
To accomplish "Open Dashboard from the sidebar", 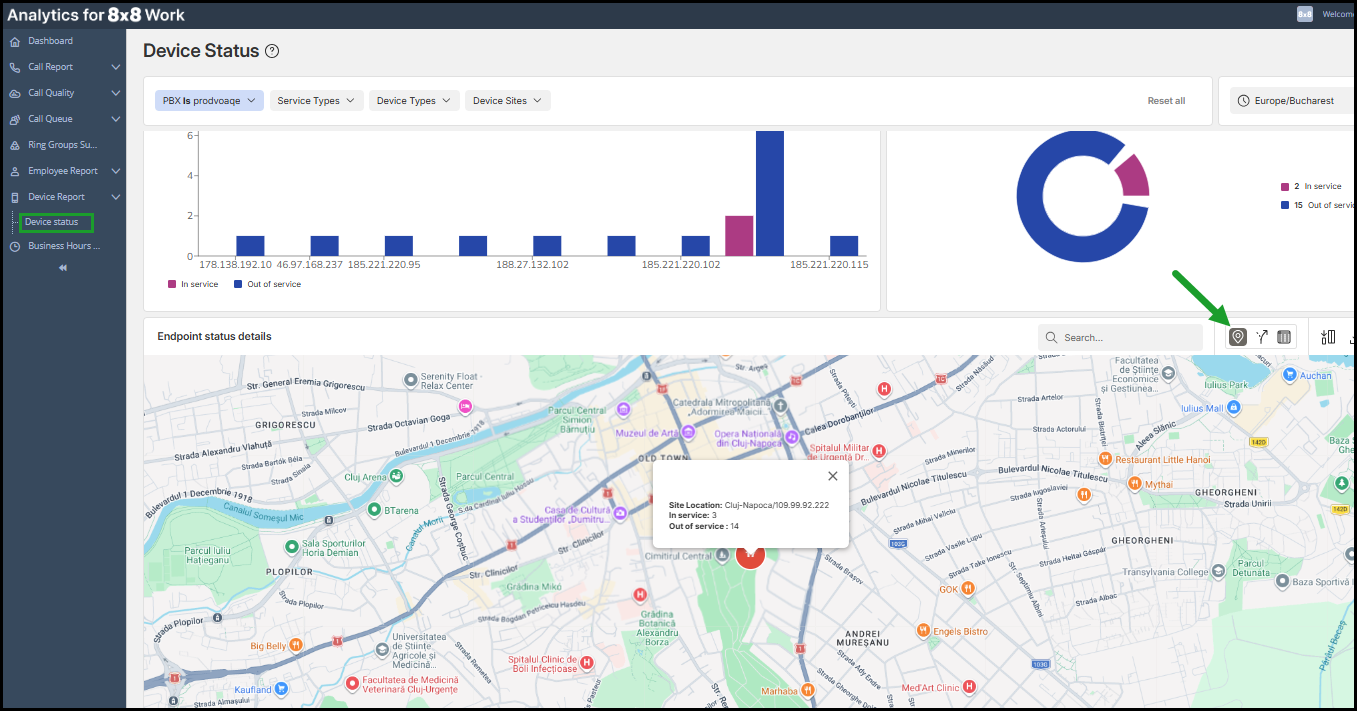I will click(50, 41).
